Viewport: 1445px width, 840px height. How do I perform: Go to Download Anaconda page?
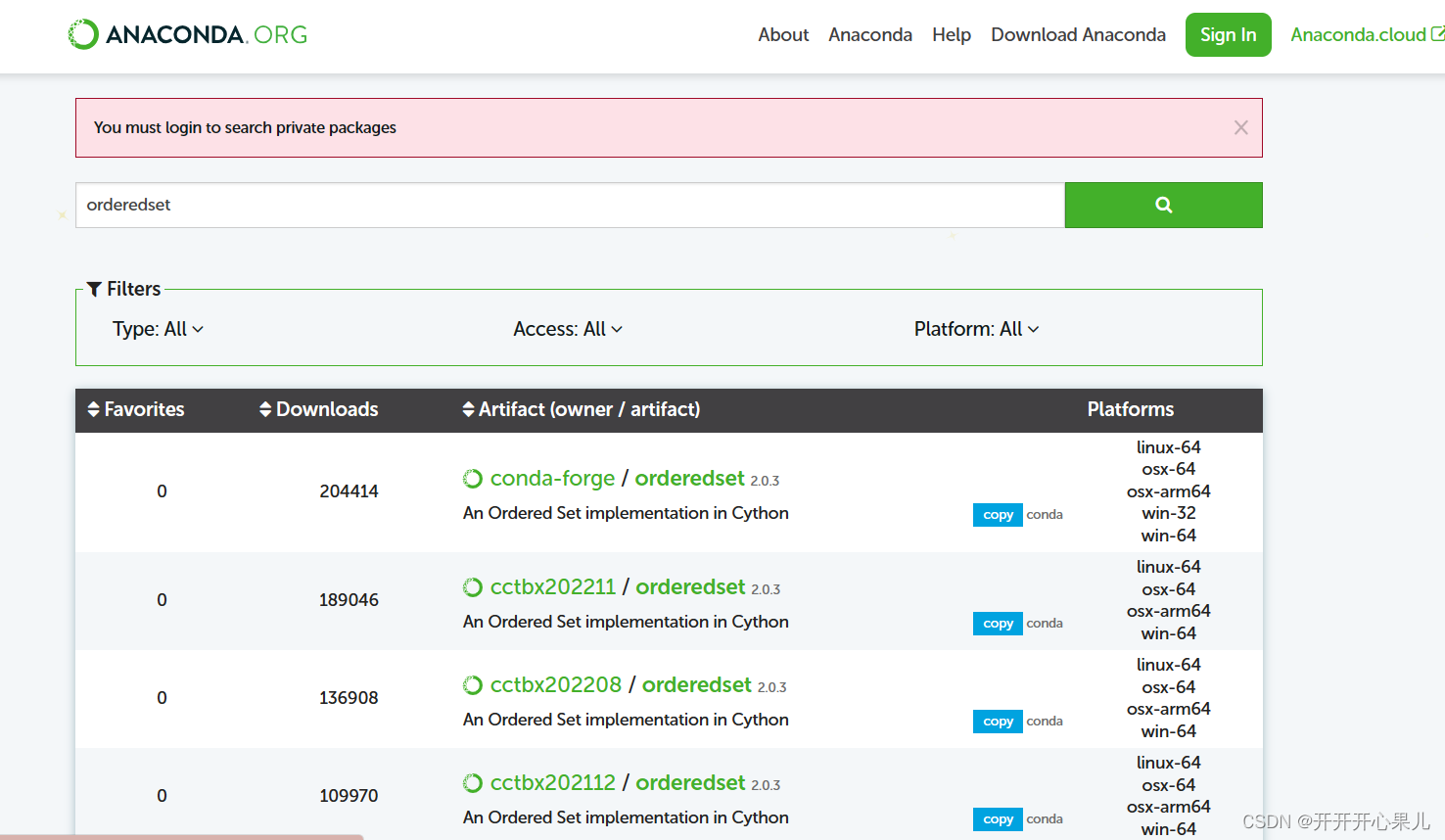coord(1078,34)
